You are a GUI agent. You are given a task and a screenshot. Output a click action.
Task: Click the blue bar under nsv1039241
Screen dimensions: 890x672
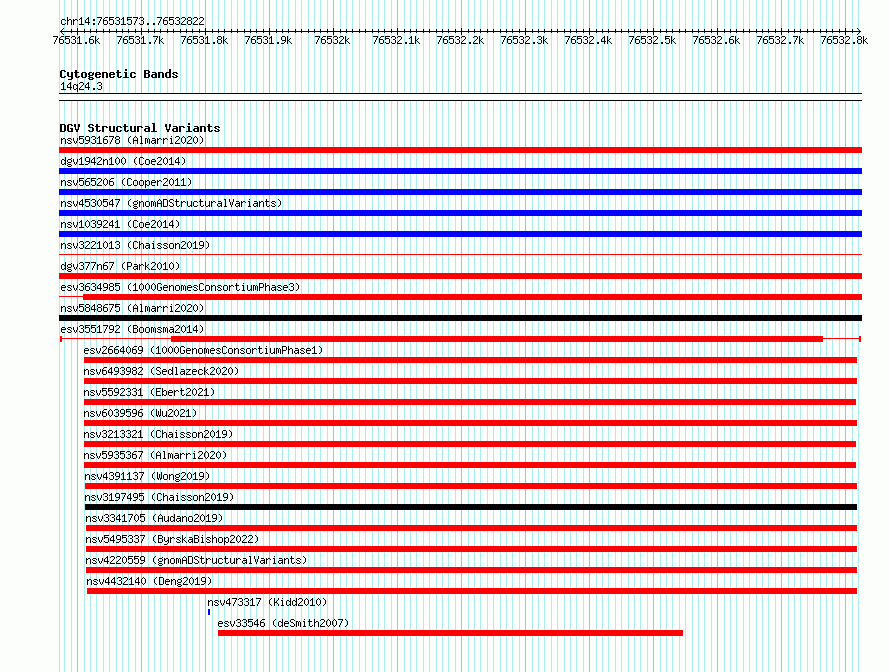(460, 234)
